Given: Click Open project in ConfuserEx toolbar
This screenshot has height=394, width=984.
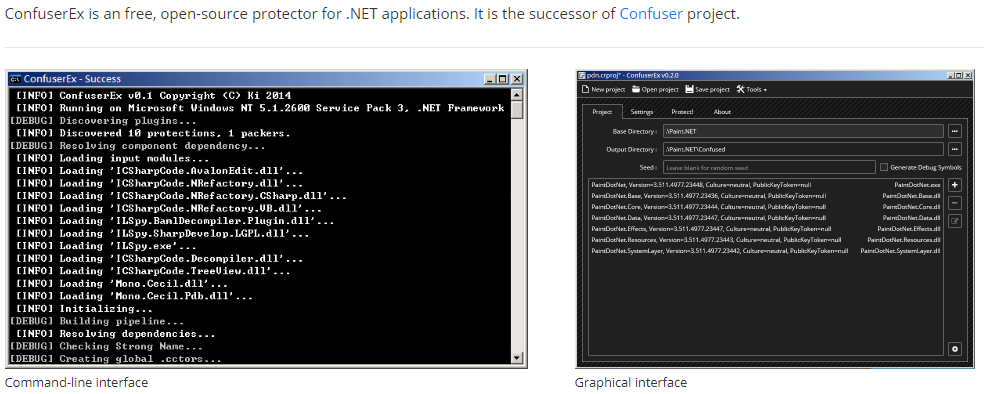Looking at the screenshot, I should point(655,90).
